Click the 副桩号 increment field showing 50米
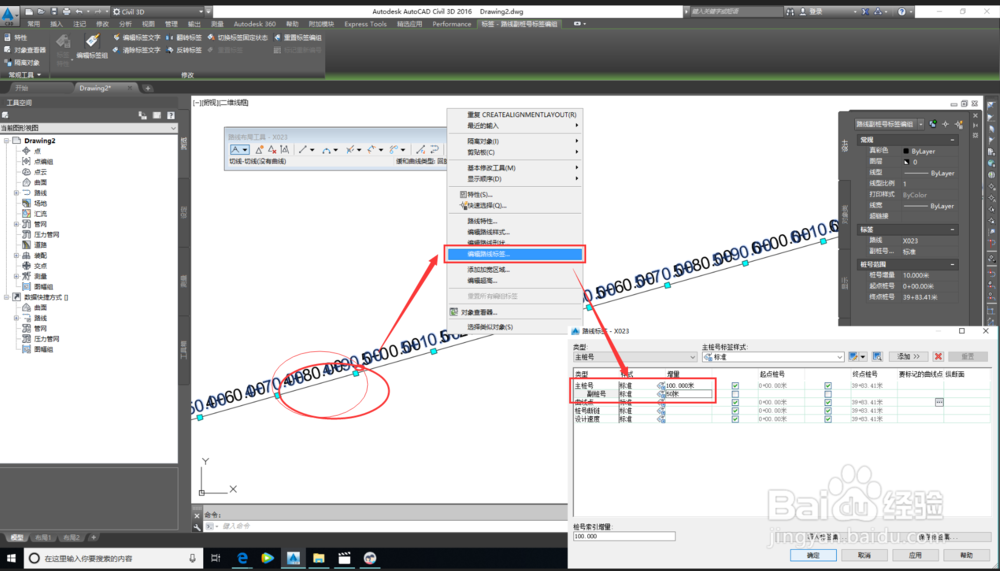The image size is (1000, 571). pos(689,394)
